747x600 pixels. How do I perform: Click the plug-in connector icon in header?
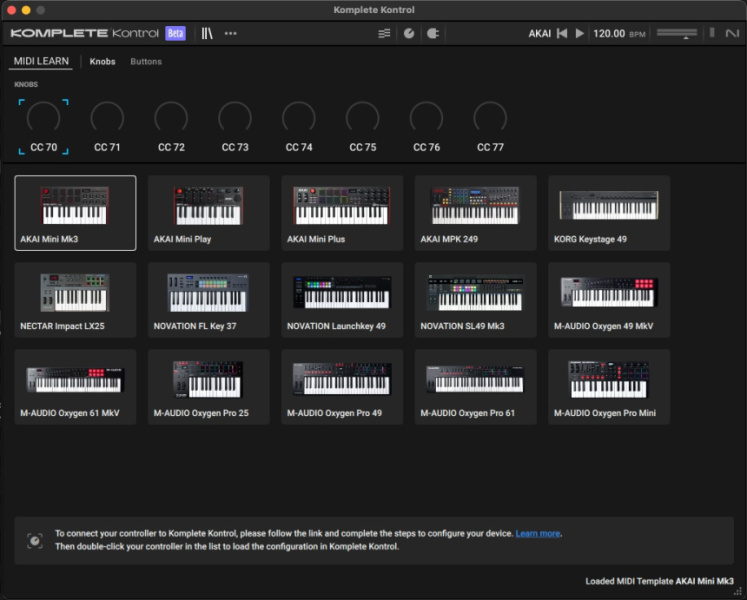pyautogui.click(x=433, y=33)
